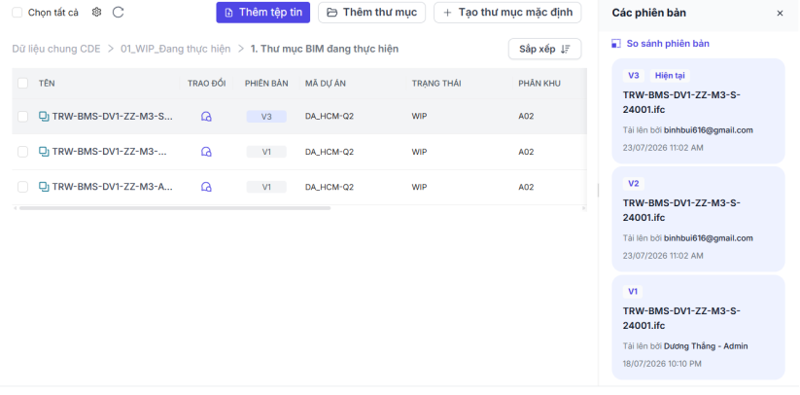
Task: Click the Thêm tệp tin button
Action: [x=263, y=12]
